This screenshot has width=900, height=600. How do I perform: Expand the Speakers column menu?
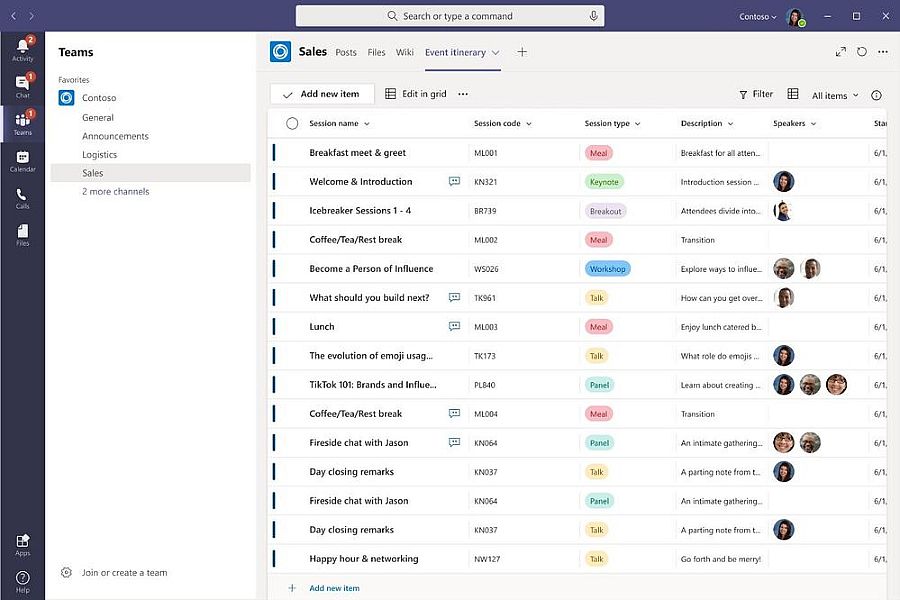(x=813, y=124)
